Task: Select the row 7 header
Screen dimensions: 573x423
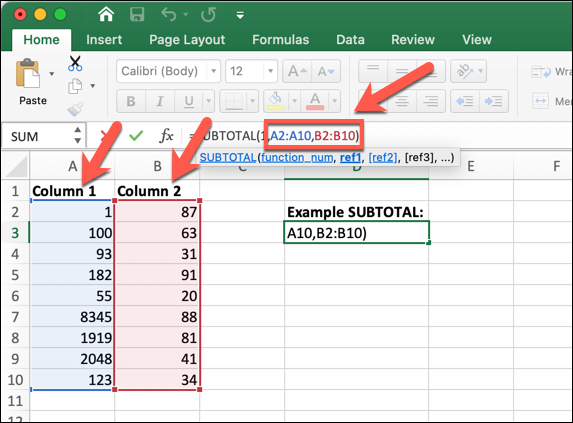Action: pyautogui.click(x=15, y=317)
